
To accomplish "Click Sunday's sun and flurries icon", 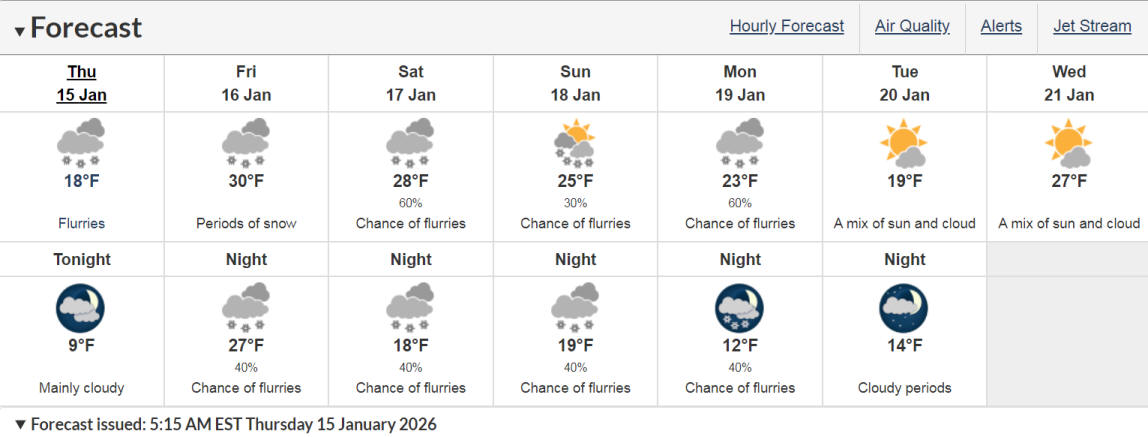I will tap(575, 143).
